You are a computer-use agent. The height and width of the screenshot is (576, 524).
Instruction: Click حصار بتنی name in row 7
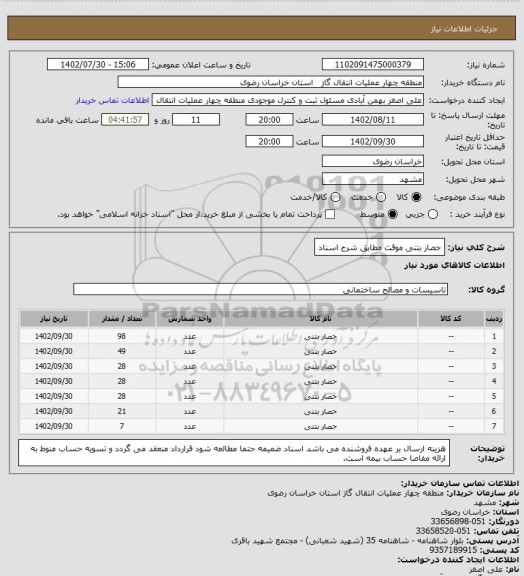pyautogui.click(x=320, y=426)
